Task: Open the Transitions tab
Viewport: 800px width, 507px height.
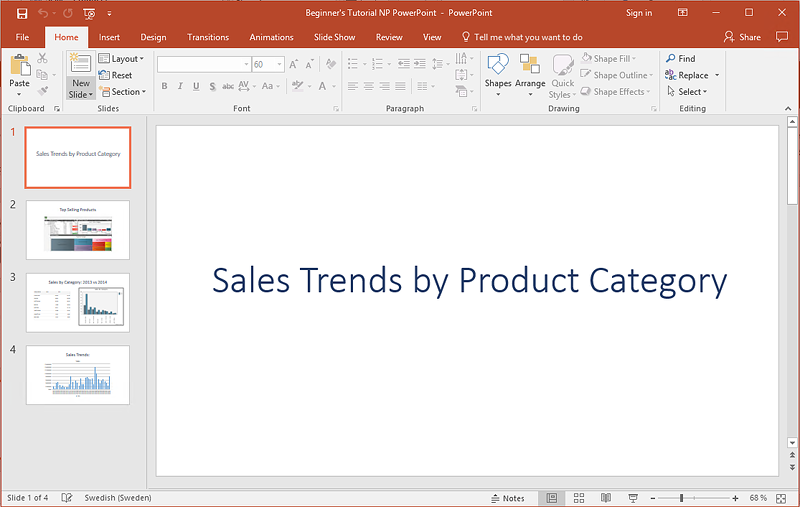Action: pos(207,37)
